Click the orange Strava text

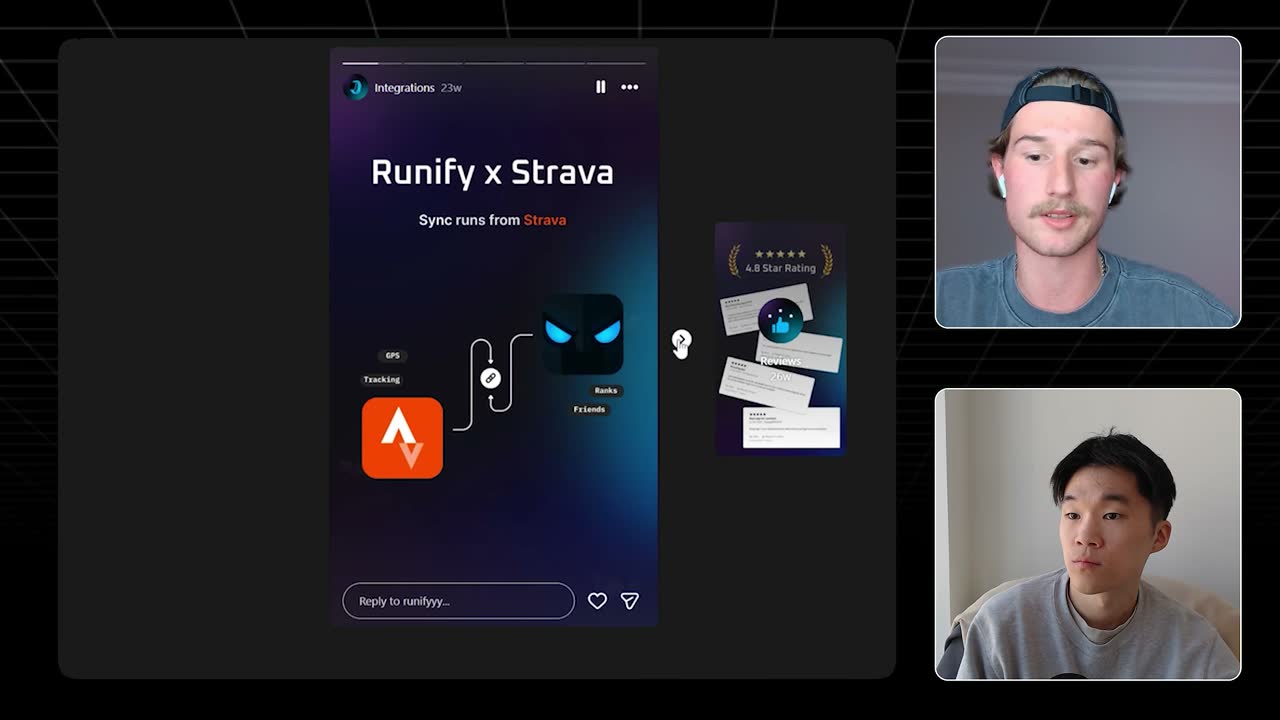(545, 220)
